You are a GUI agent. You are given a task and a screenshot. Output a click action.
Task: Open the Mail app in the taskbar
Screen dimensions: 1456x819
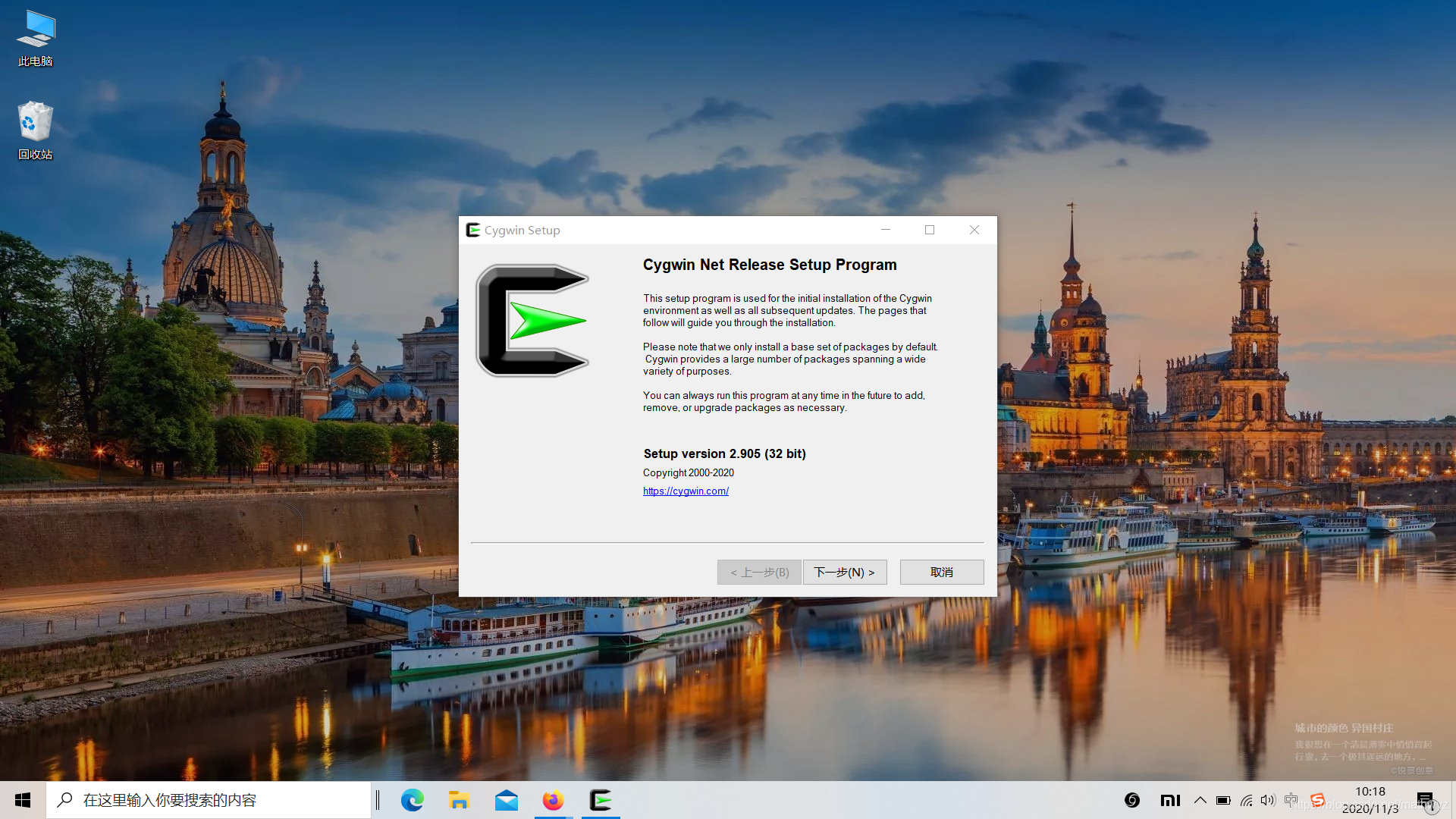[x=506, y=800]
